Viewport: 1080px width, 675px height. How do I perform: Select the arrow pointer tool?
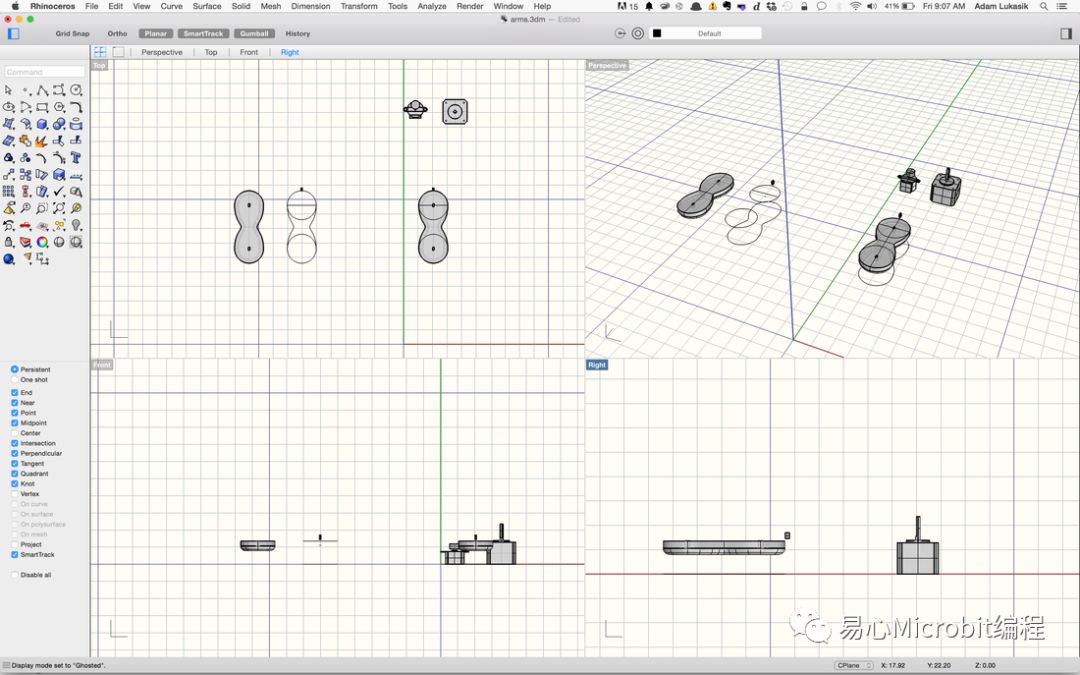[9, 90]
